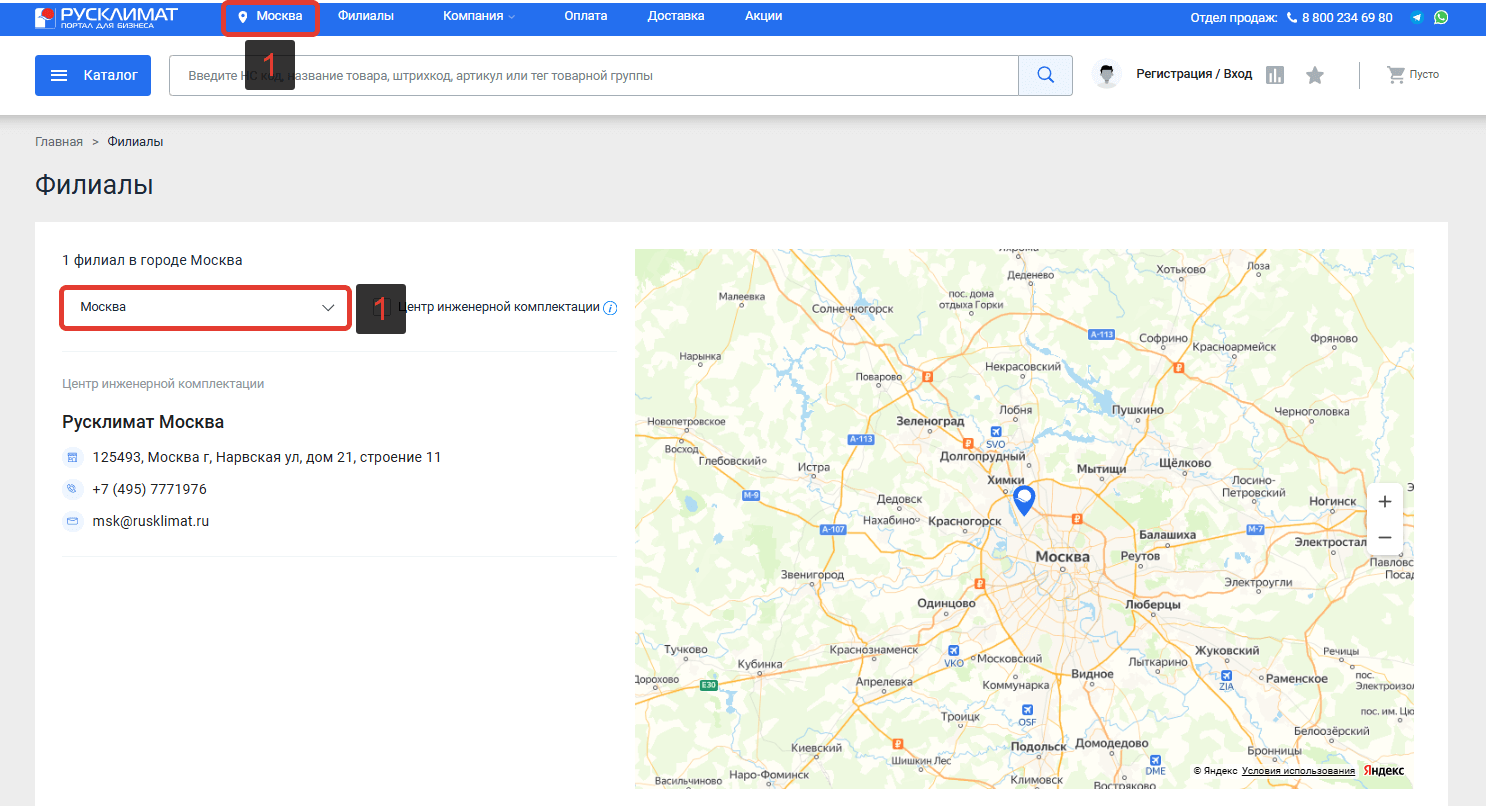Click the Rusklimat logo
Viewport: 1486px width, 806px height.
(106, 17)
